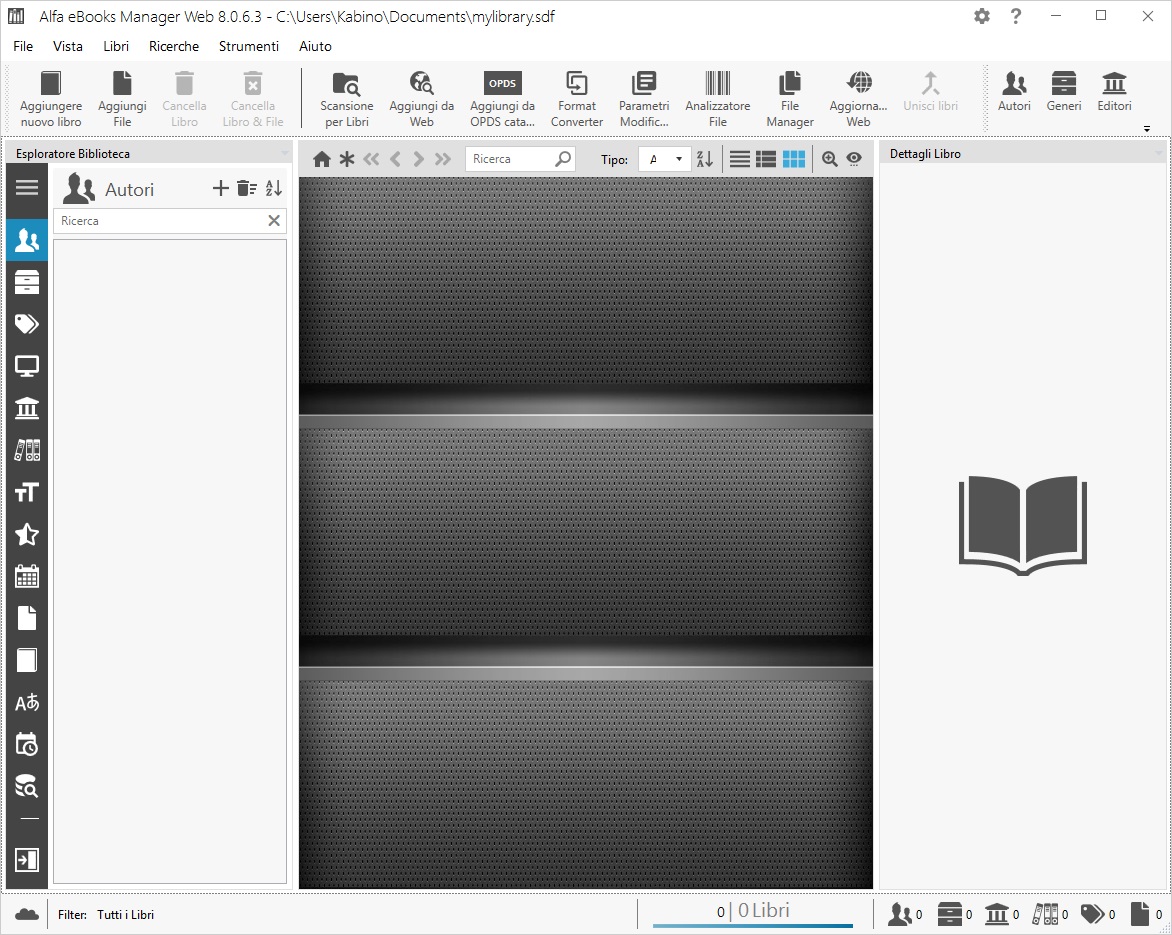Expand Esploratore Biblioteca panel menu
Screen dimensions: 1172x935
(284, 153)
